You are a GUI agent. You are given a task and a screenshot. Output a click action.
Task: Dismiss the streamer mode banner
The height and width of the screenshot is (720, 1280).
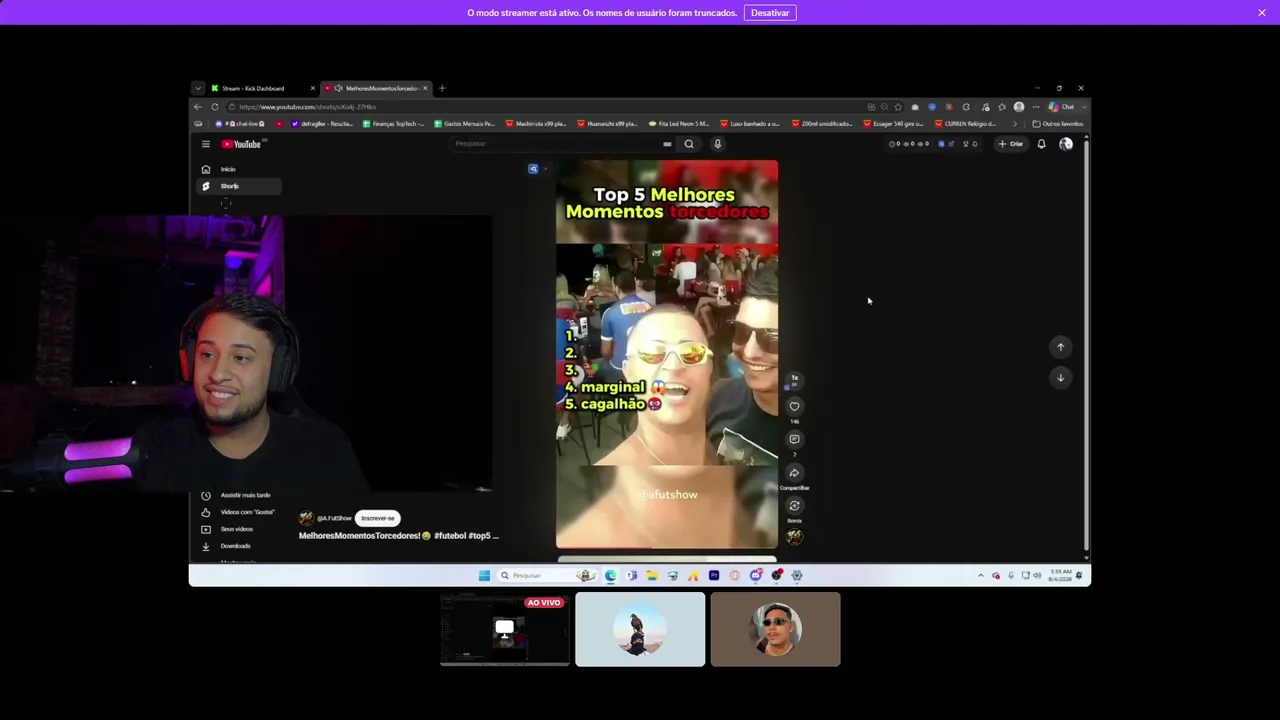[1262, 12]
